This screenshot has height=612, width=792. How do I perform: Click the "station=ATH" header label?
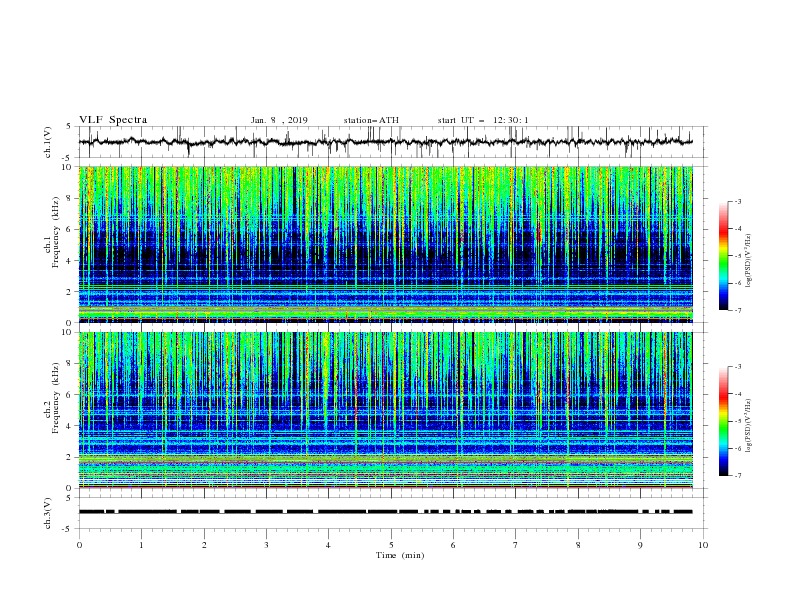371,120
